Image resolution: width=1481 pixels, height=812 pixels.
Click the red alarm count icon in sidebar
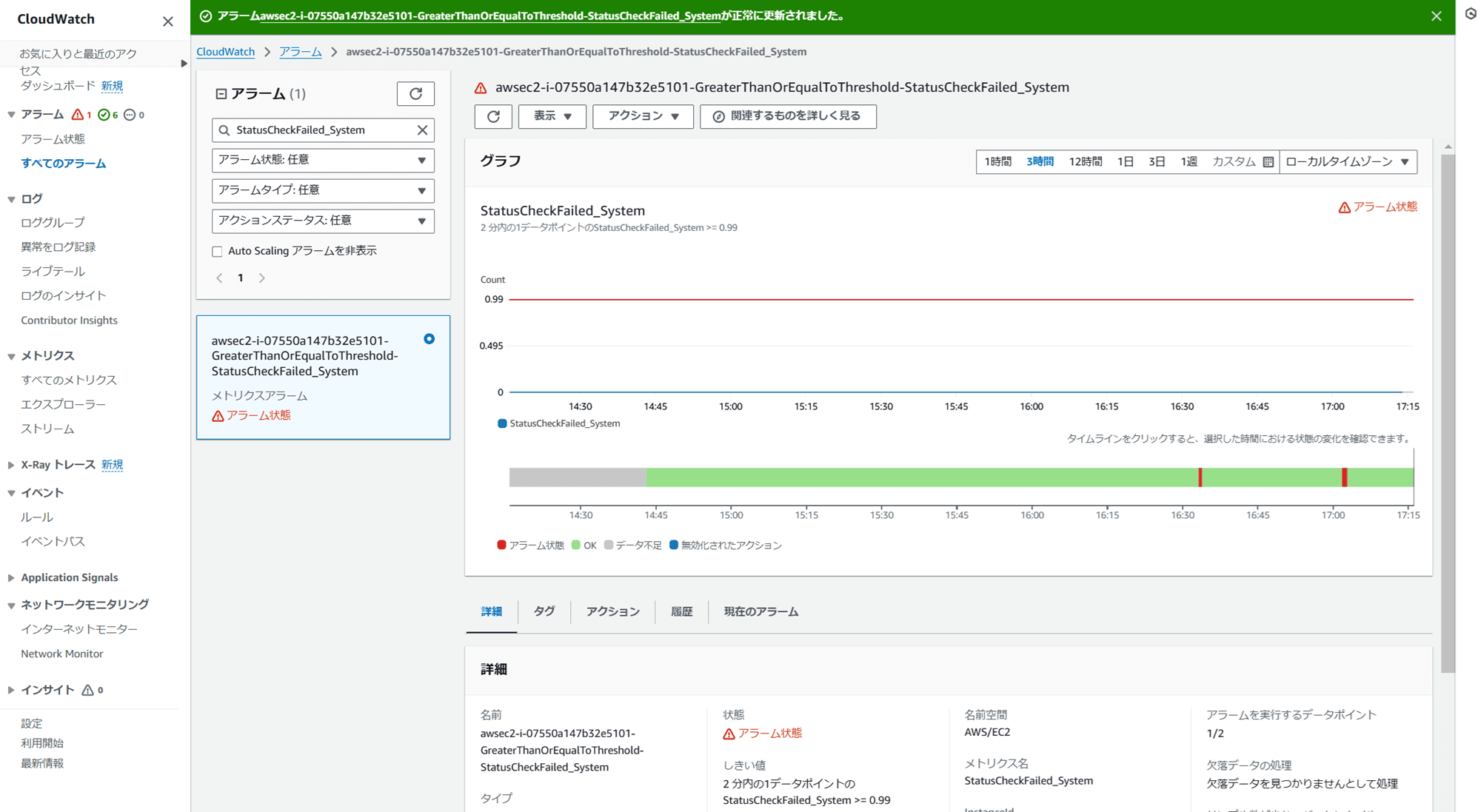tap(78, 115)
